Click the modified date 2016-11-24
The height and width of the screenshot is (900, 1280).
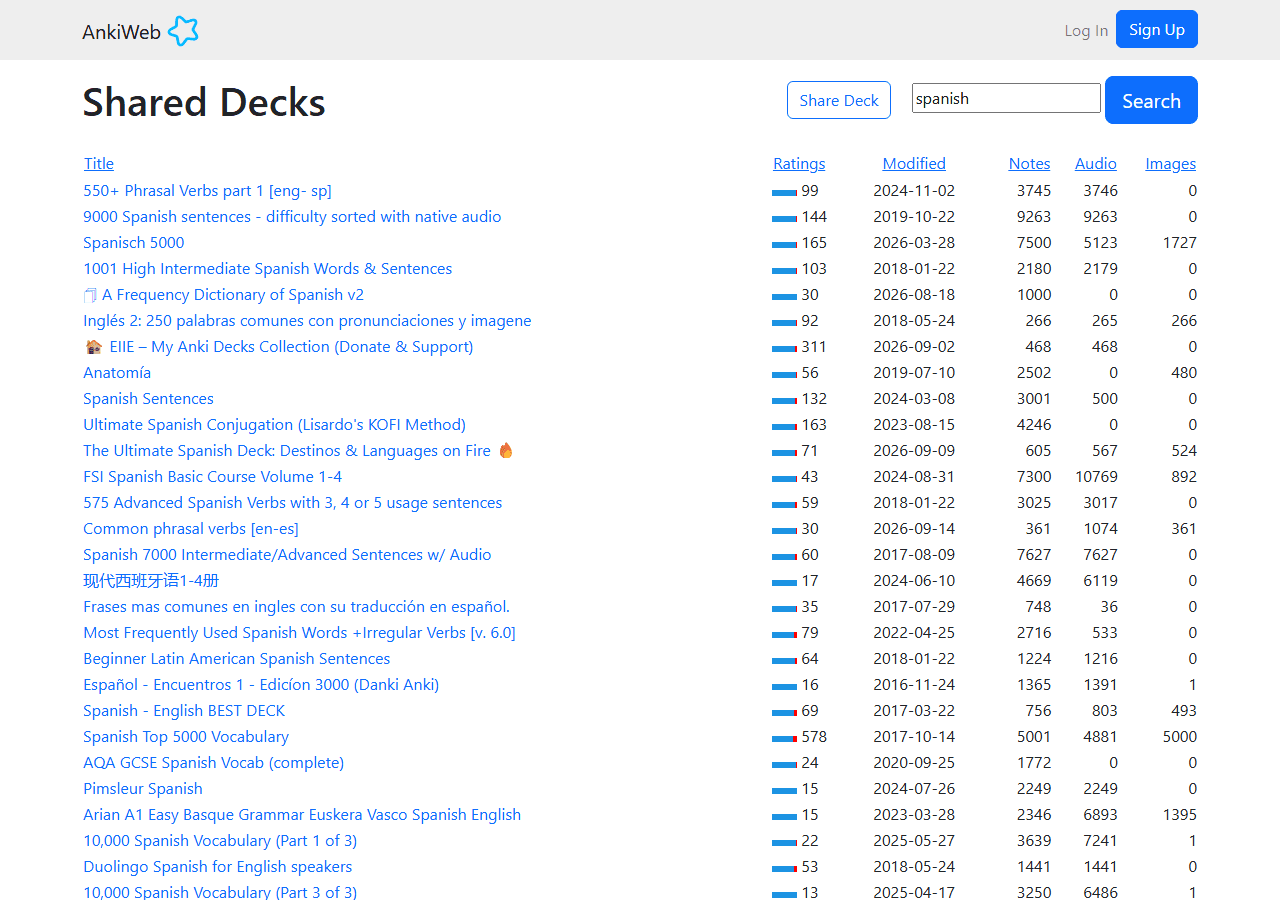pos(914,684)
